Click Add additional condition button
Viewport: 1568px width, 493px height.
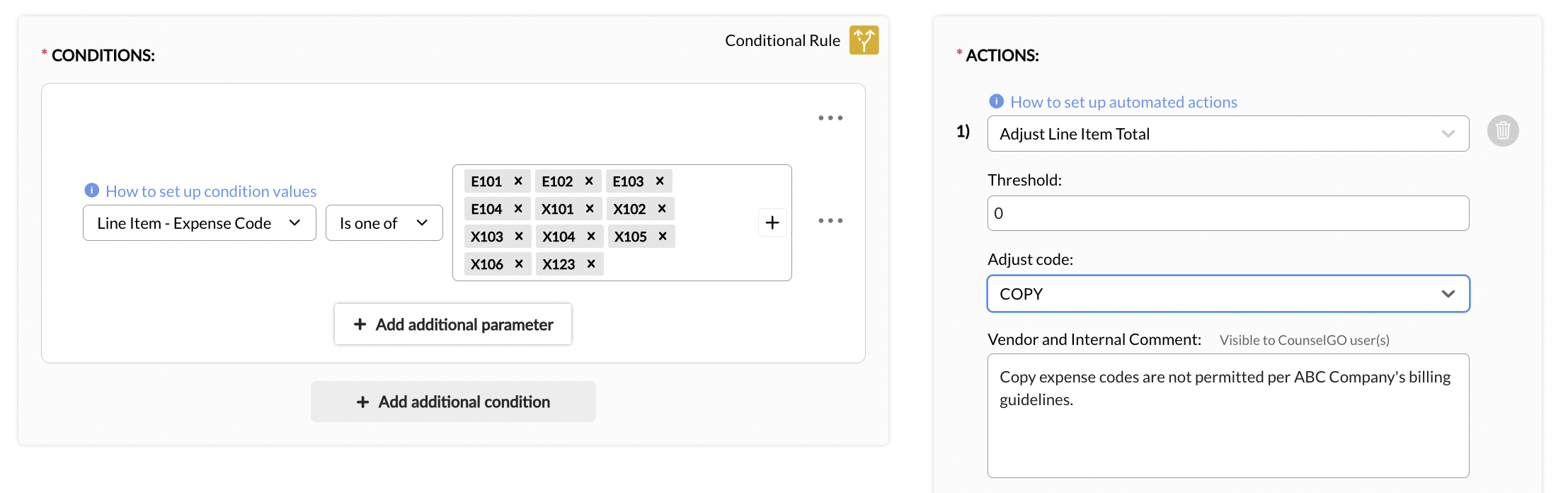(x=453, y=402)
